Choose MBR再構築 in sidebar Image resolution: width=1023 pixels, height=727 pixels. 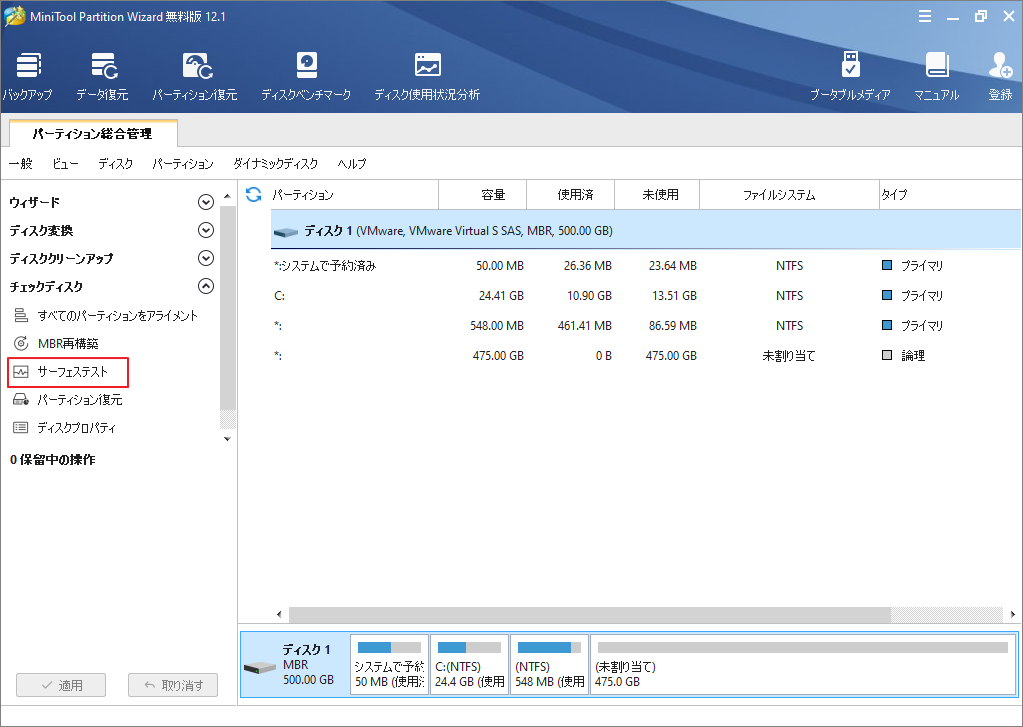(x=56, y=343)
